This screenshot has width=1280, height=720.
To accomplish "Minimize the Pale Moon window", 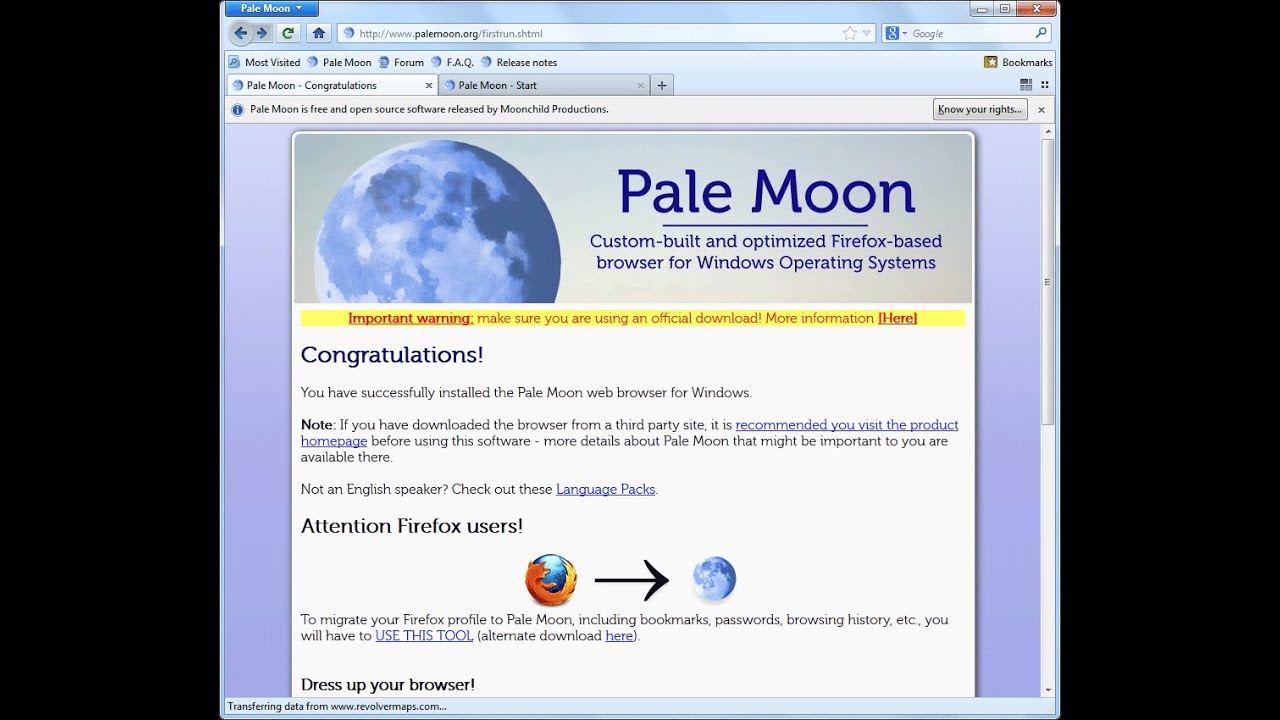I will click(981, 8).
